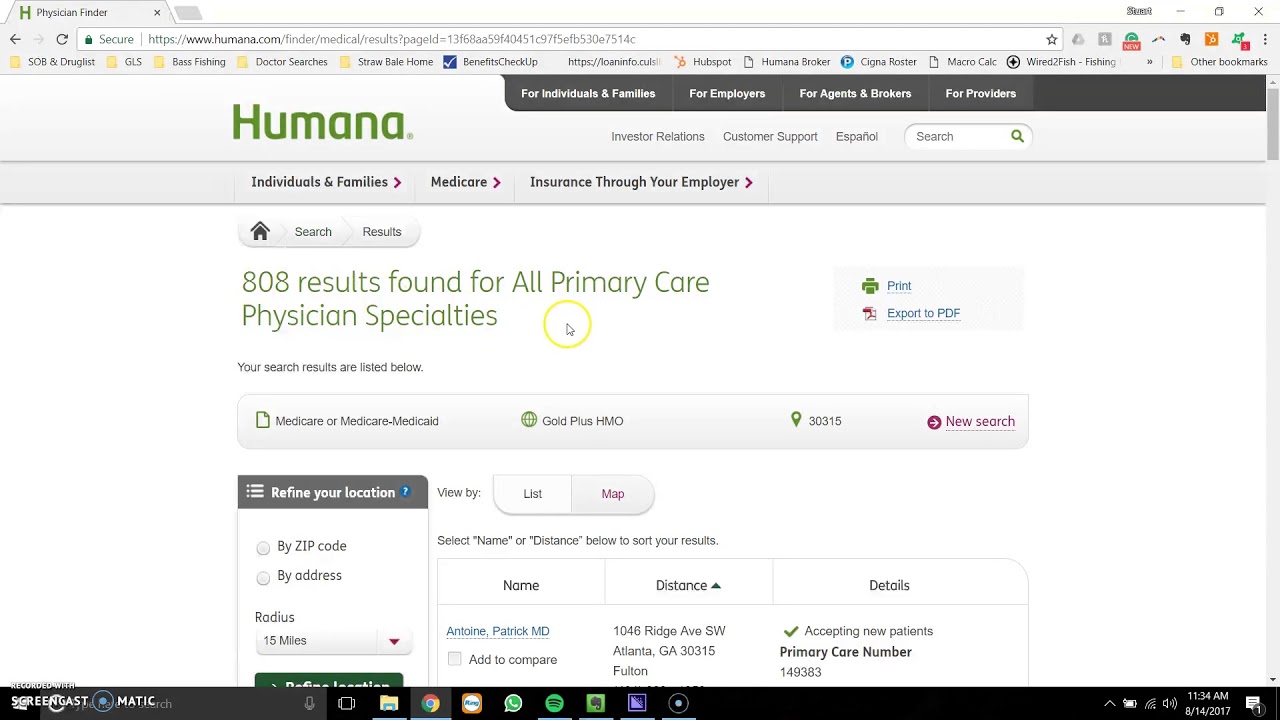Viewport: 1280px width, 720px height.
Task: Open the RingCentral taskbar icon
Action: coord(472,703)
